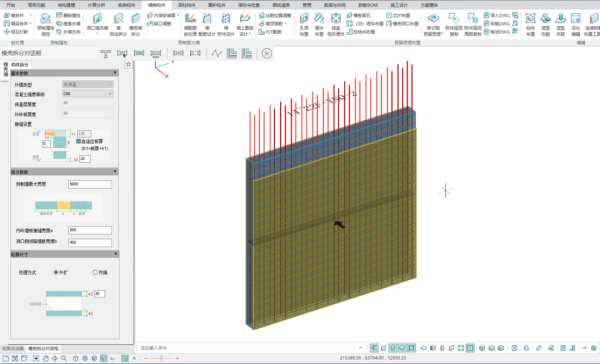Image resolution: width=600 pixels, height=364 pixels.
Task: Collapse the 基本参数 section
Action: pyautogui.click(x=115, y=73)
